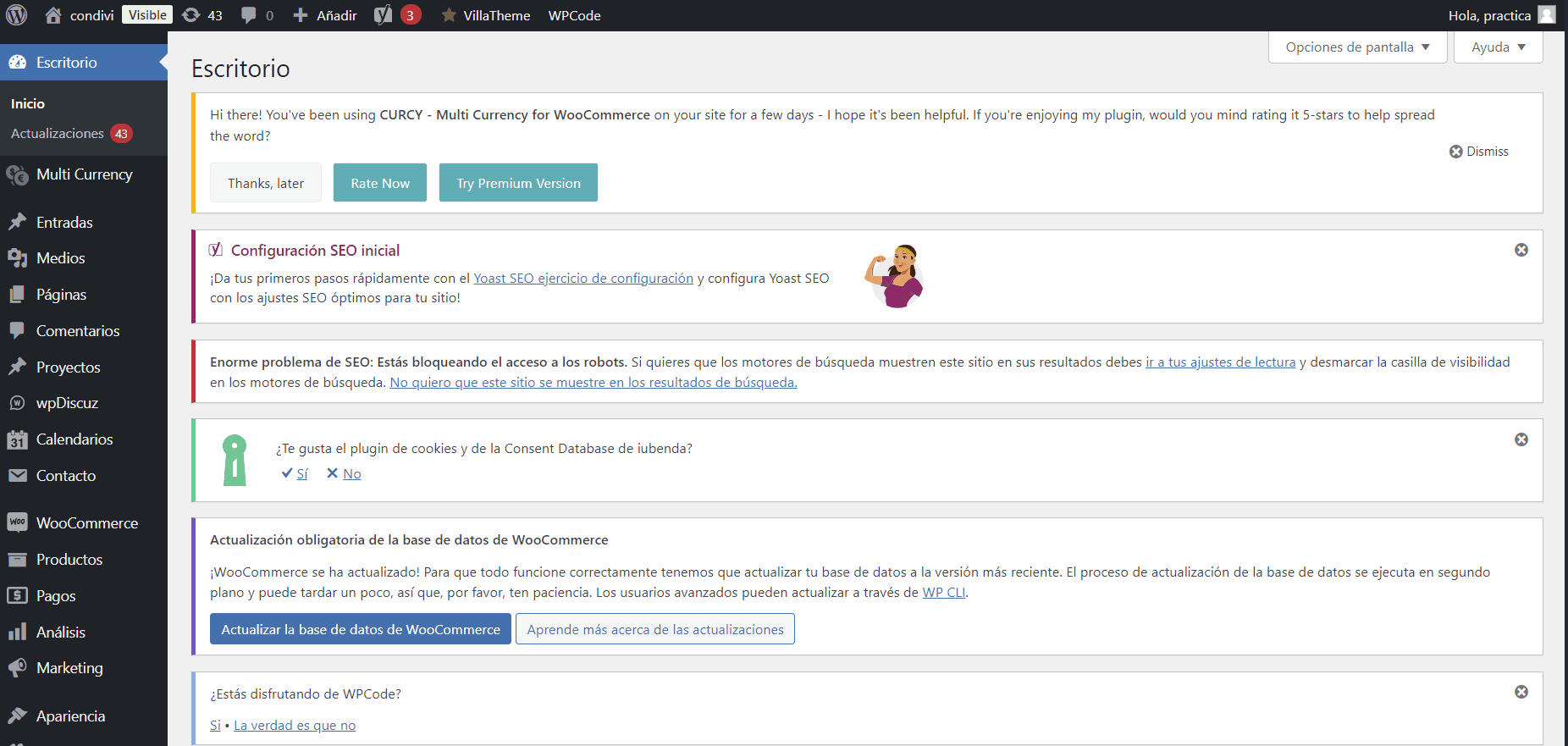Dismiss the Yoast SEO configuration notice
Viewport: 1568px width, 746px height.
(1521, 250)
